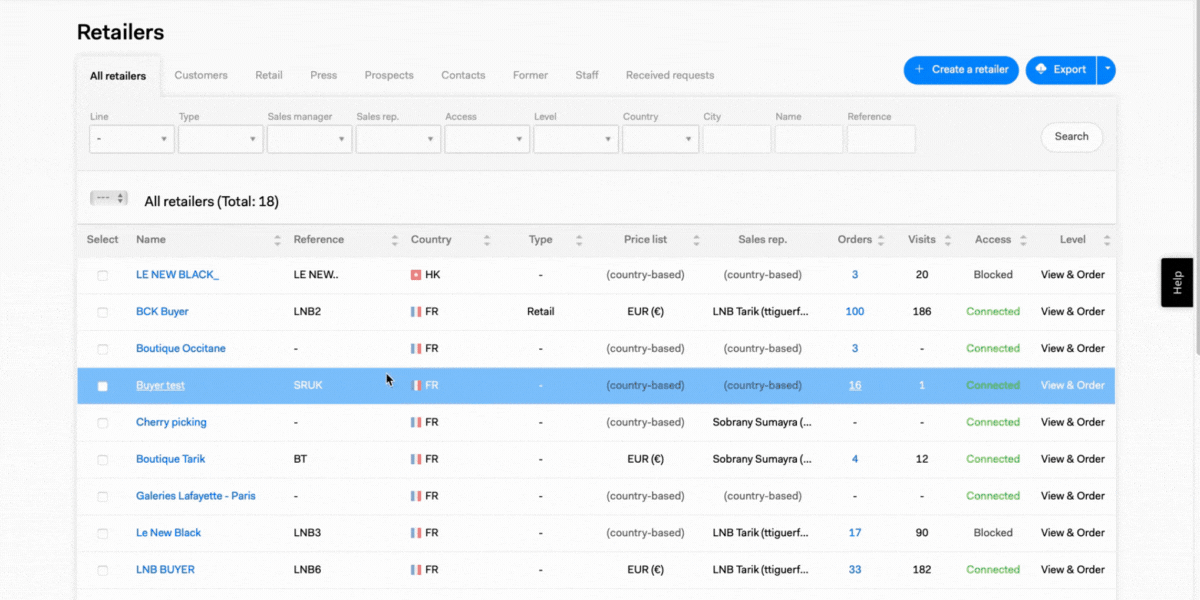Open the 33 orders link for LNB BUYER

pyautogui.click(x=855, y=570)
